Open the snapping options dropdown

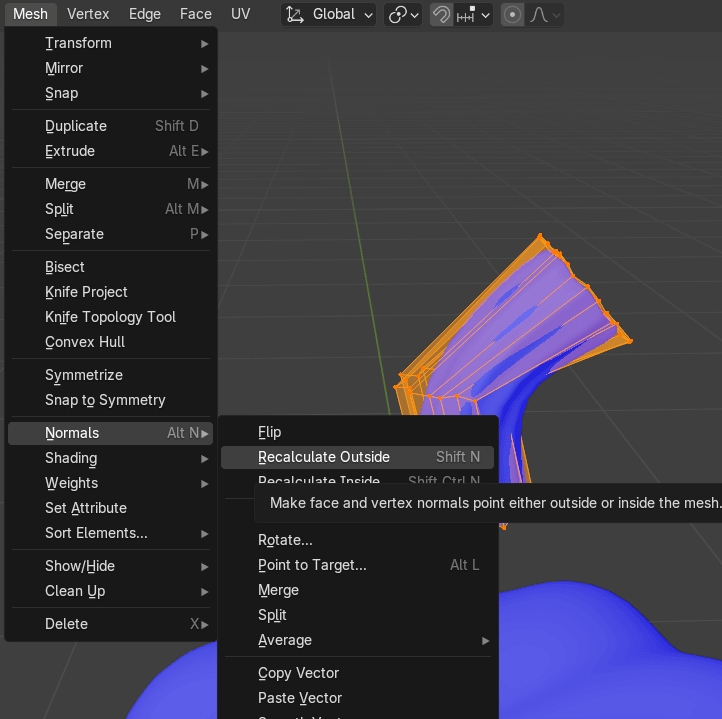474,14
